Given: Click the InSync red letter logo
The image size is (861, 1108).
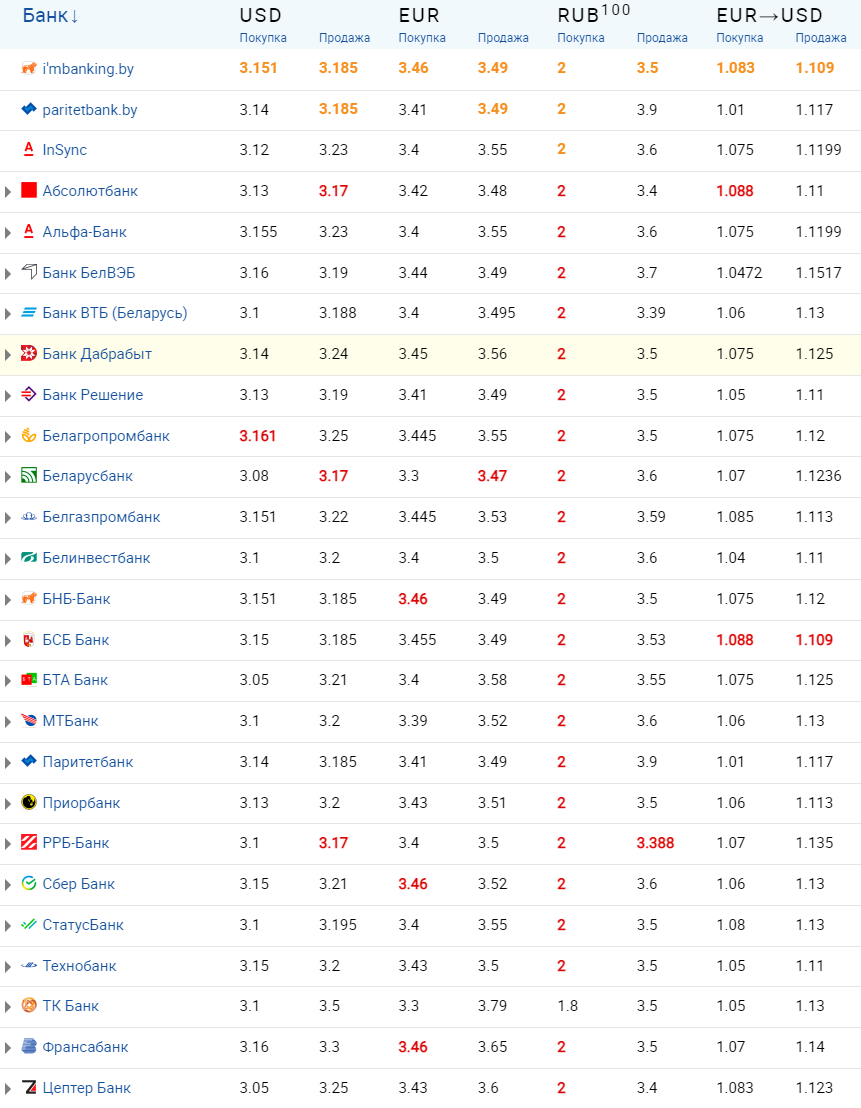Looking at the screenshot, I should [x=29, y=150].
